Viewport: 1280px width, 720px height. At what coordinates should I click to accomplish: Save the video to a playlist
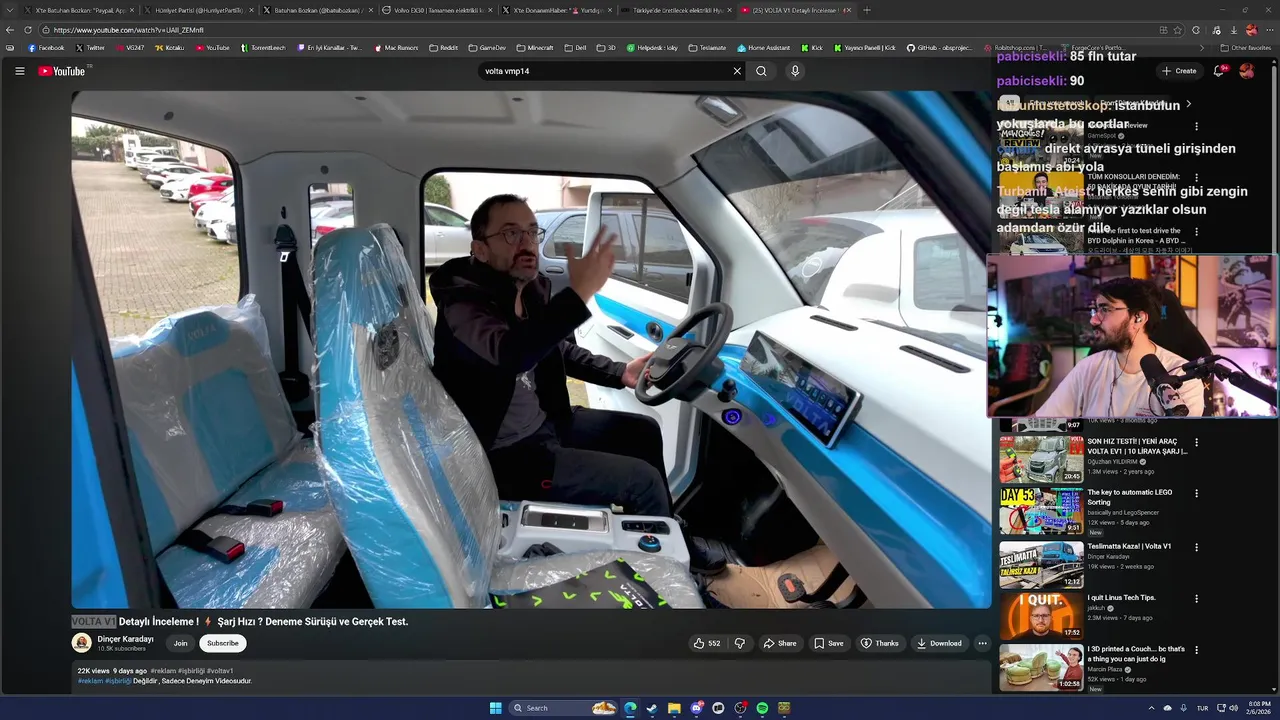pyautogui.click(x=828, y=643)
